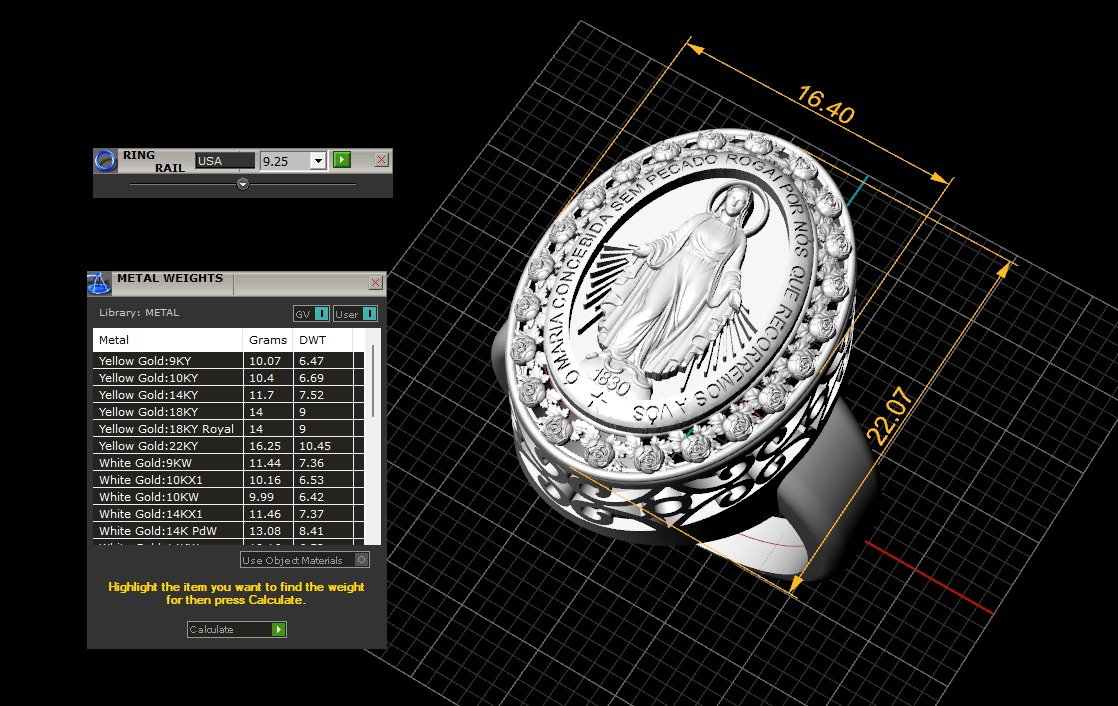
Task: Select the Yellow Gold:9KY row
Action: pyautogui.click(x=228, y=361)
